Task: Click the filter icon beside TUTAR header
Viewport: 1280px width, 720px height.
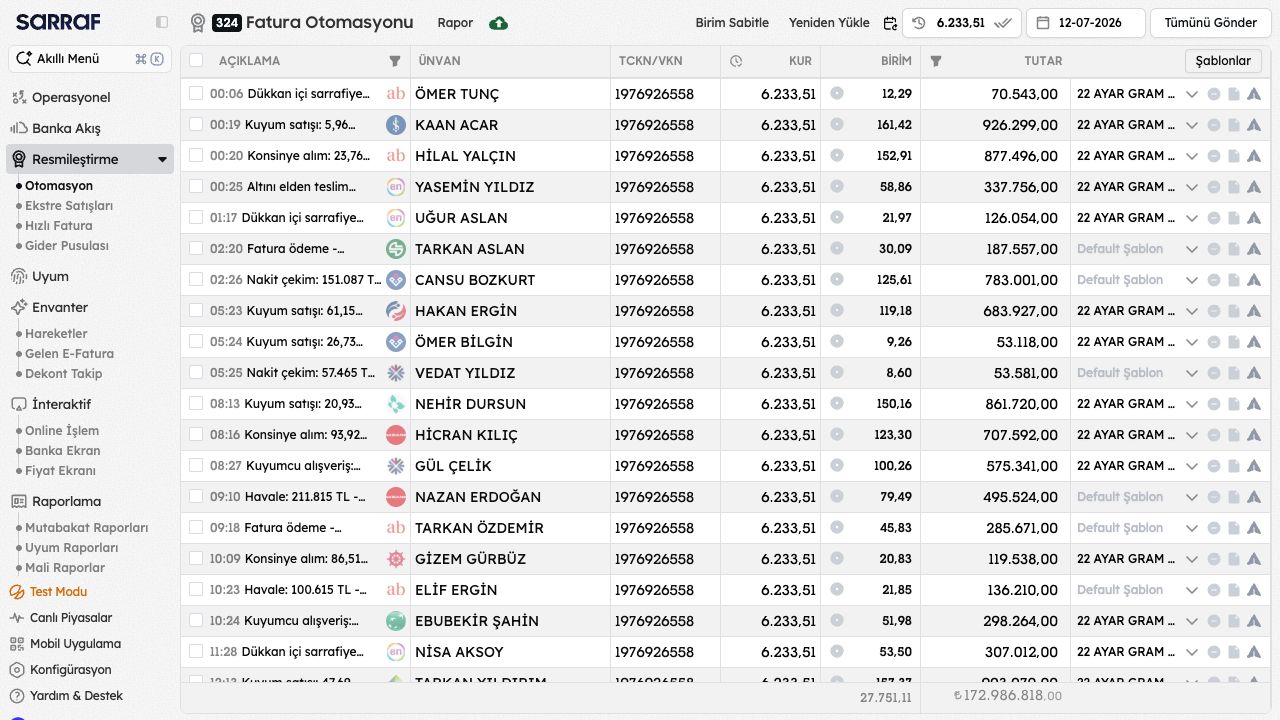Action: click(936, 61)
